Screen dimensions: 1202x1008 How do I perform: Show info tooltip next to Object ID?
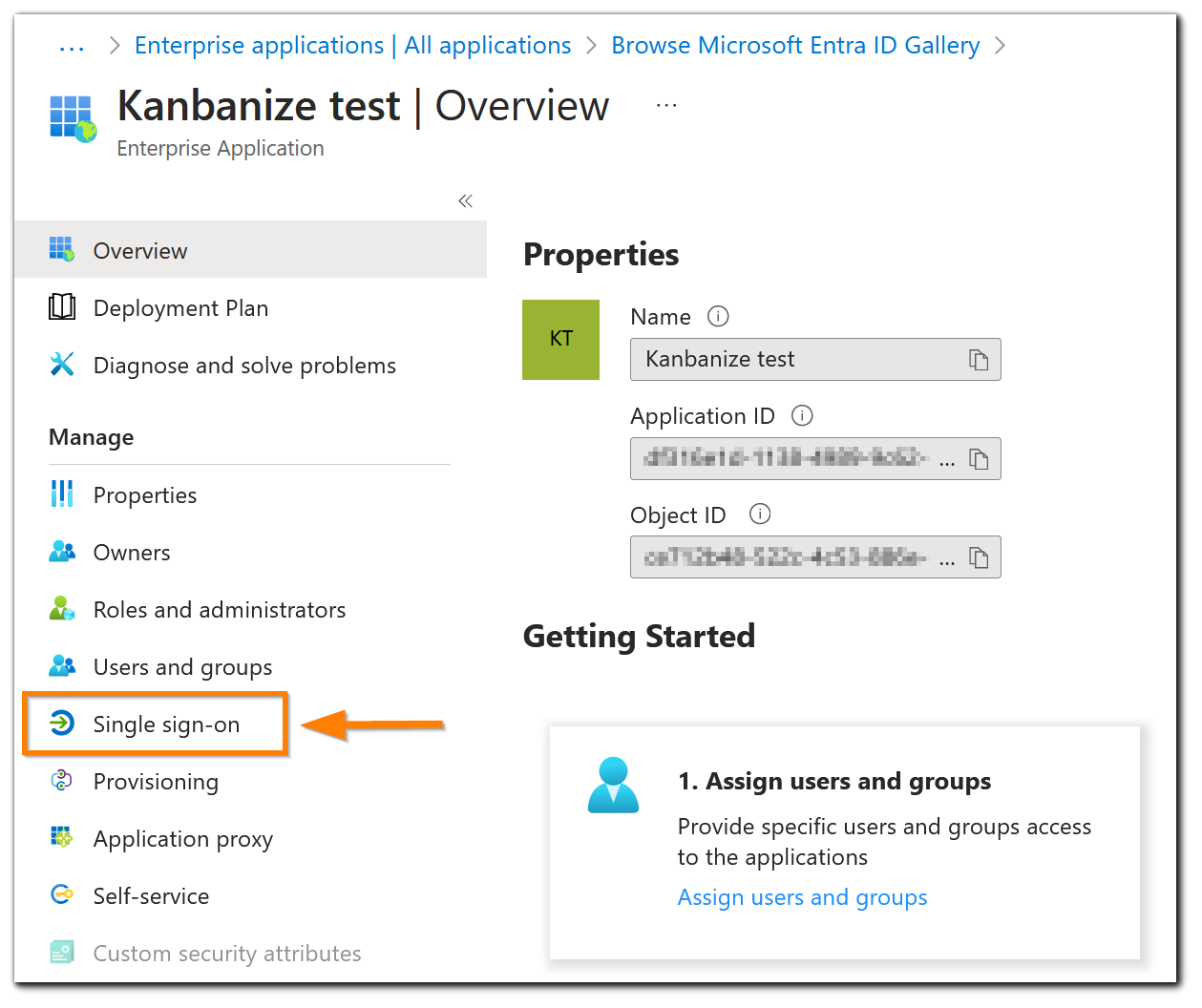click(x=760, y=514)
